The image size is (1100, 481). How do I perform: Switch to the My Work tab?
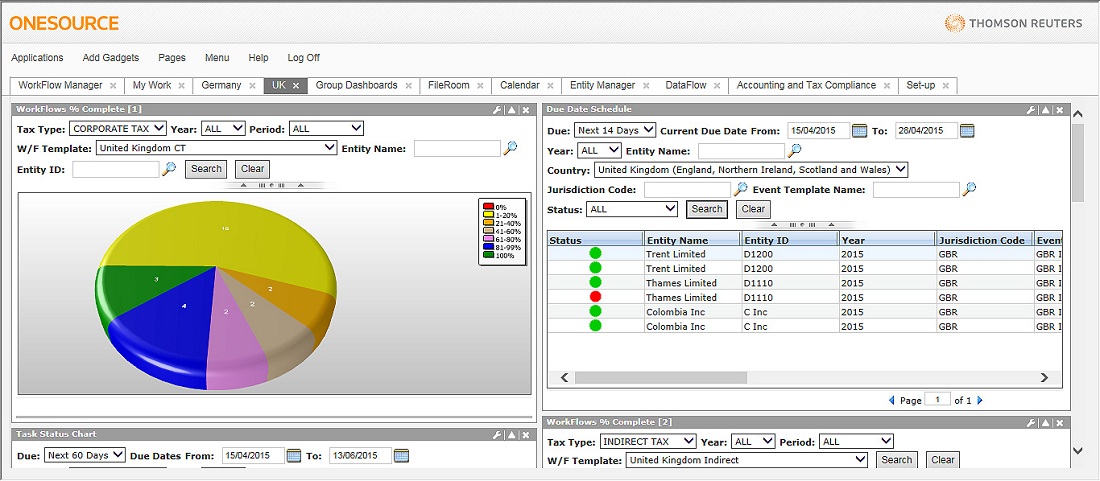[152, 85]
